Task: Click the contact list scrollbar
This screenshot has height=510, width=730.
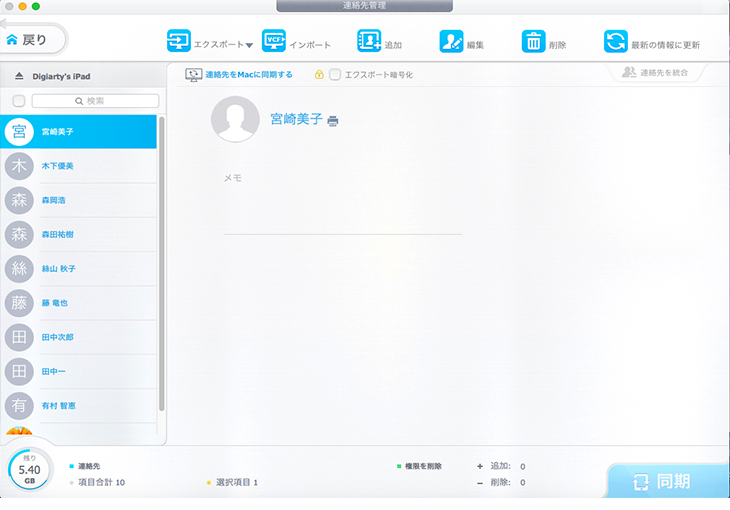Action: pos(162,260)
